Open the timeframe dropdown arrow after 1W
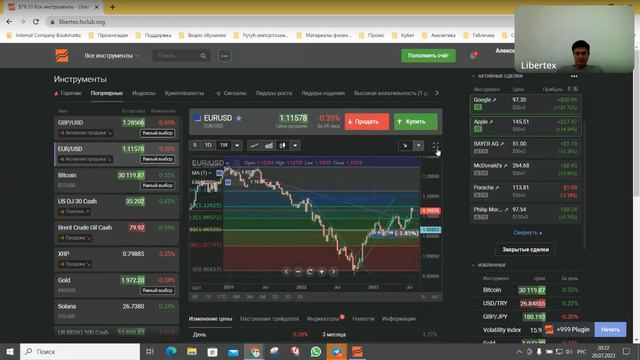Viewport: 640px width, 360px height. [237, 145]
